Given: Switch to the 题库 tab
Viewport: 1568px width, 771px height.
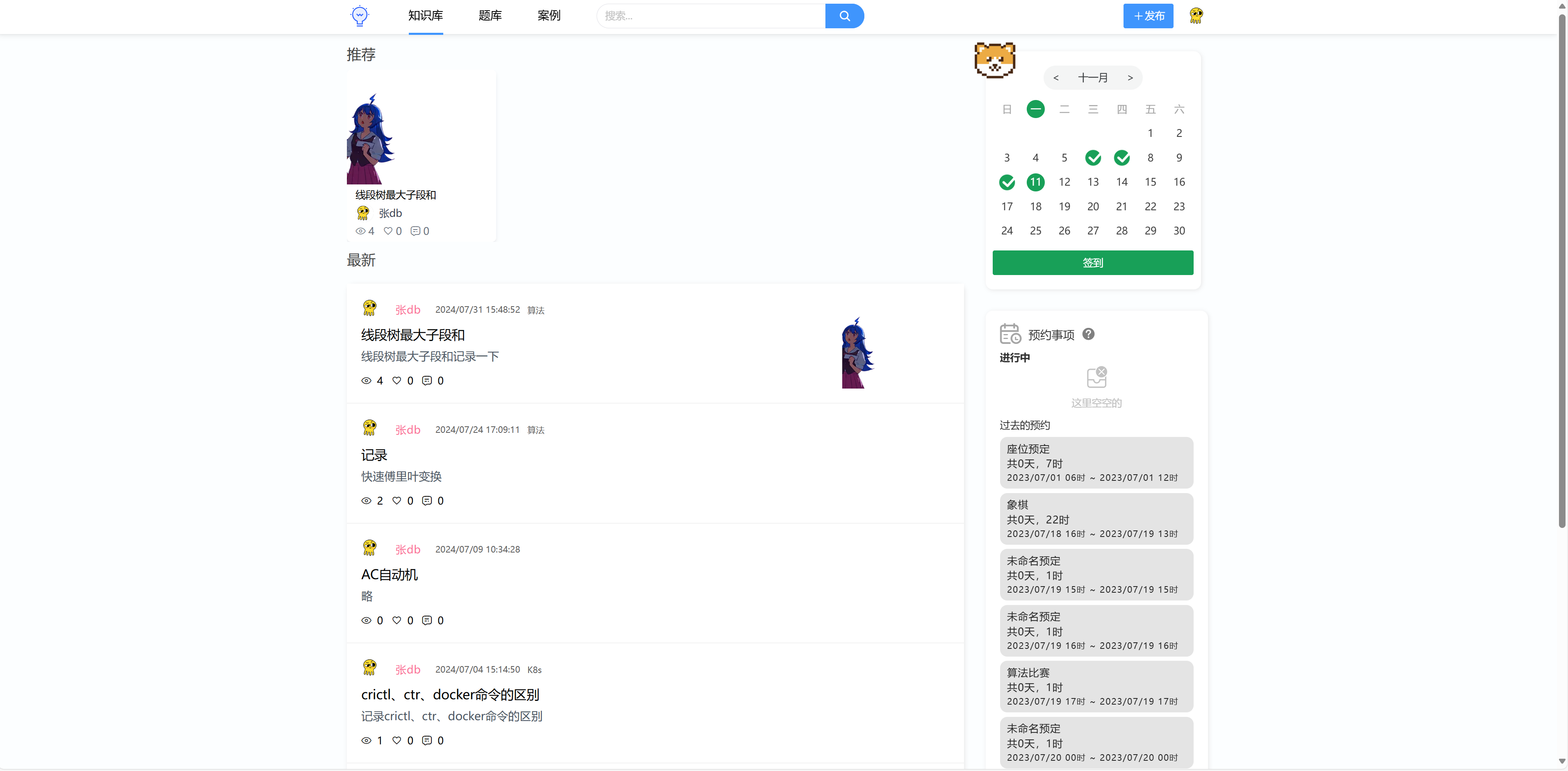Looking at the screenshot, I should coord(490,16).
